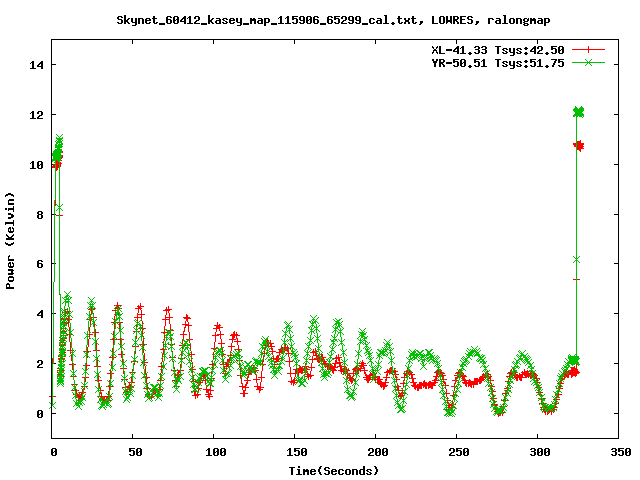Click the x-axis tick value 350

(620, 452)
